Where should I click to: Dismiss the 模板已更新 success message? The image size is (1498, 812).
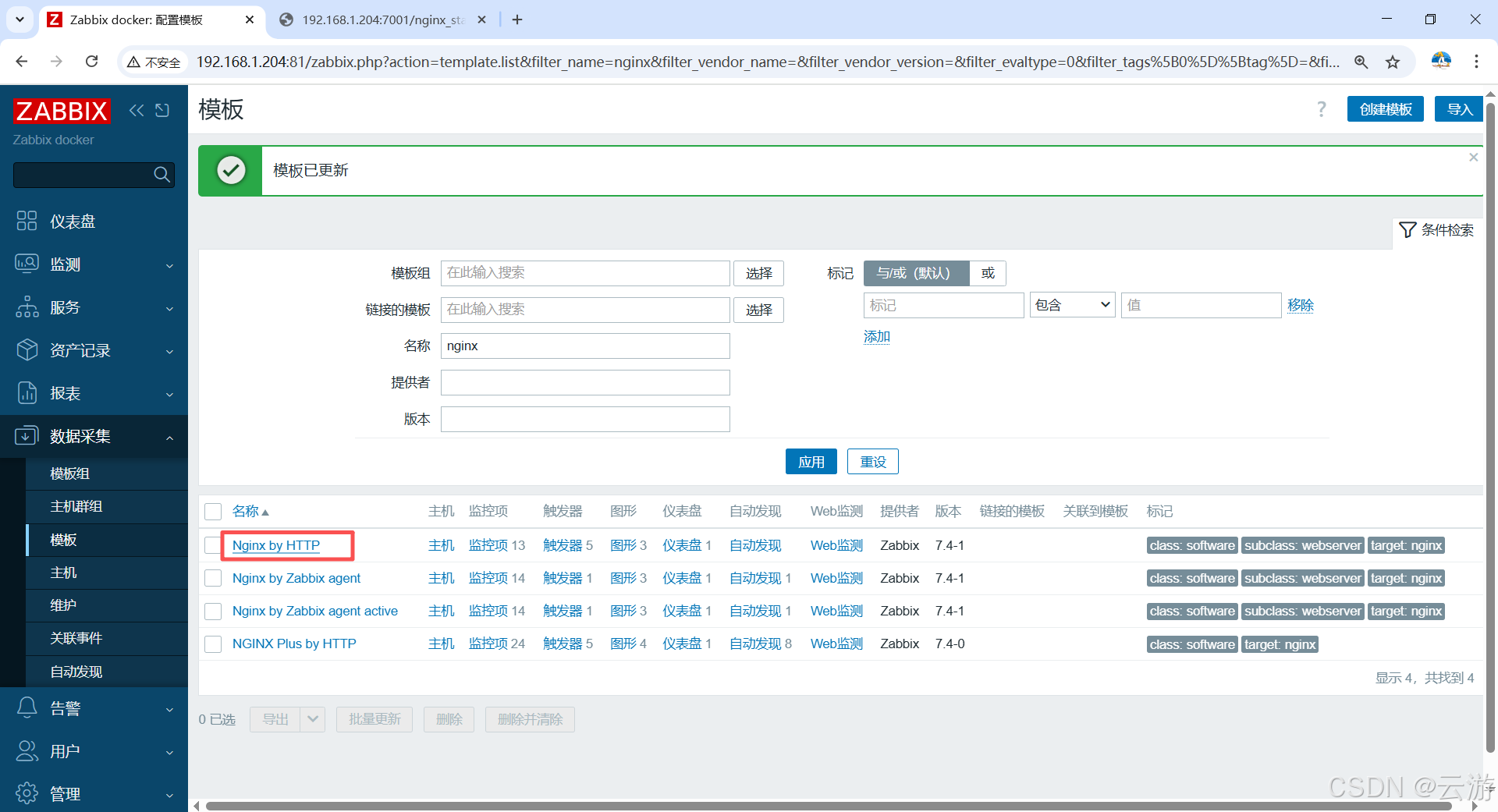click(x=1473, y=157)
